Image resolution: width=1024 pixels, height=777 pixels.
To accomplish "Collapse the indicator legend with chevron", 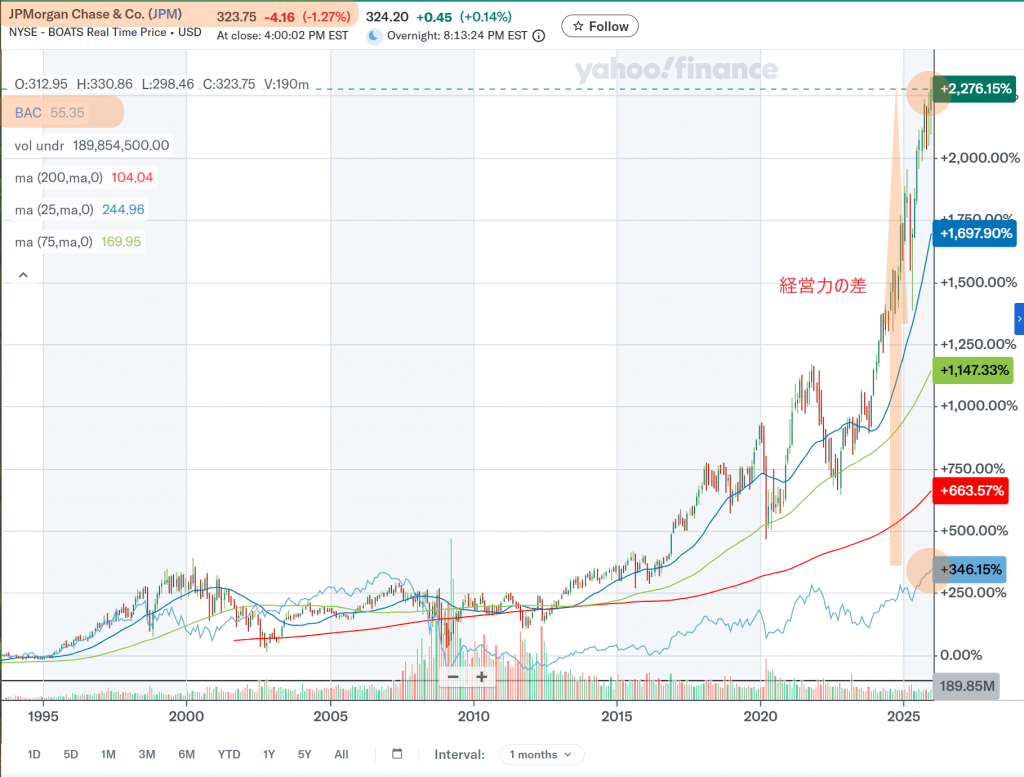I will (x=23, y=274).
